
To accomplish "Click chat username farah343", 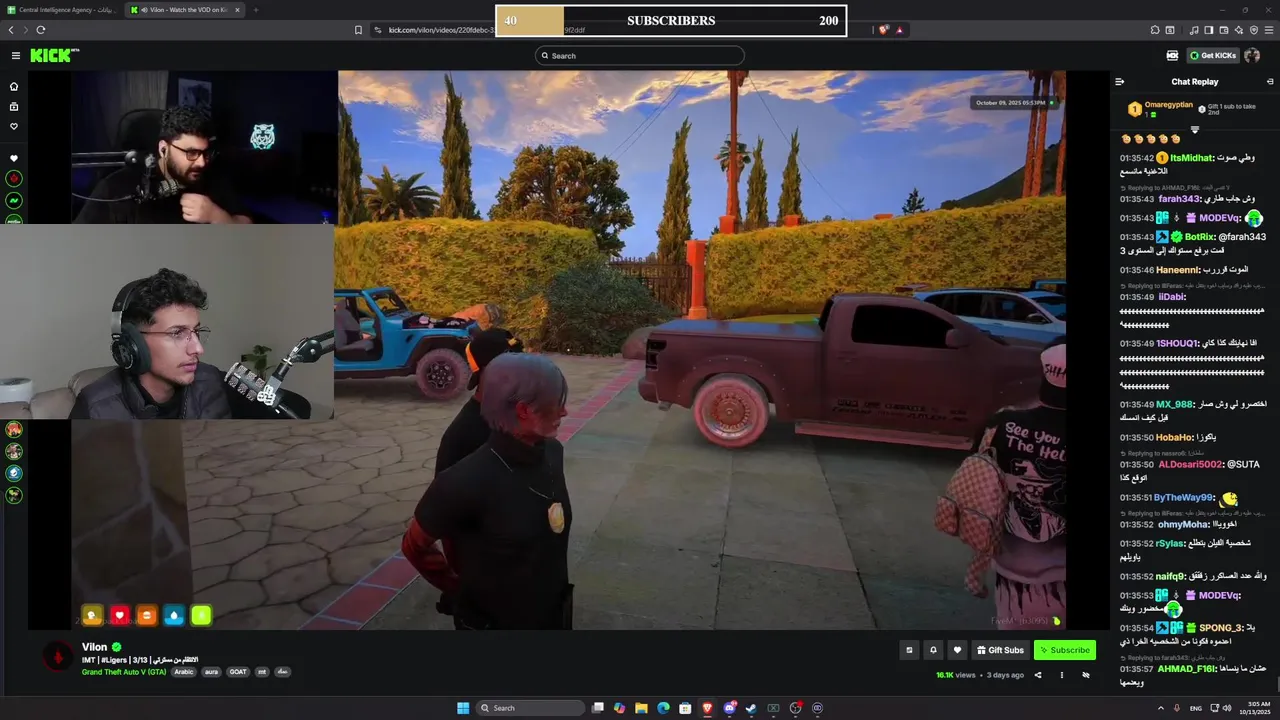I will [1180, 199].
